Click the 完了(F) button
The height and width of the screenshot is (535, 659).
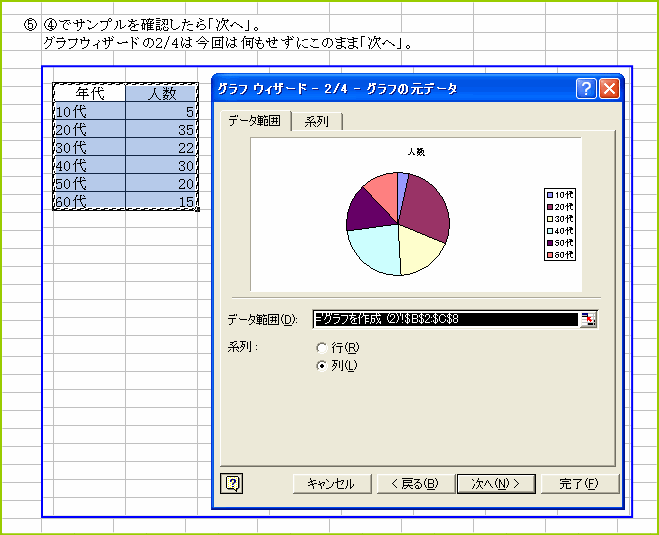click(580, 484)
